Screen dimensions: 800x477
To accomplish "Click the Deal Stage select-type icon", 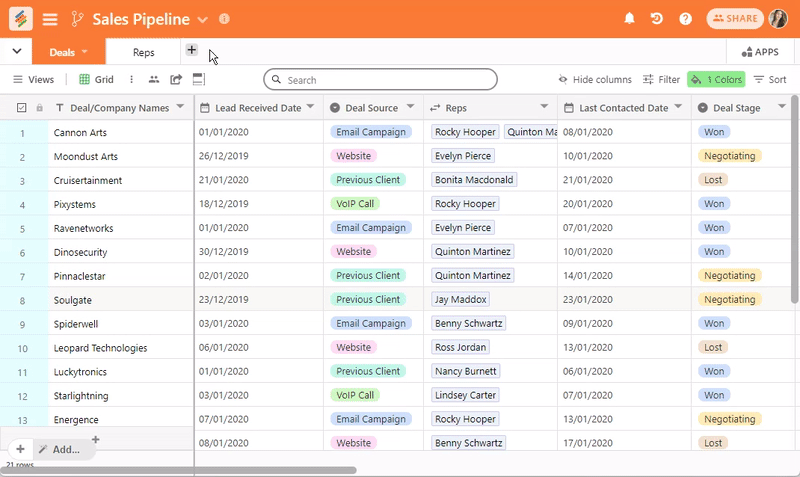I will [703, 108].
